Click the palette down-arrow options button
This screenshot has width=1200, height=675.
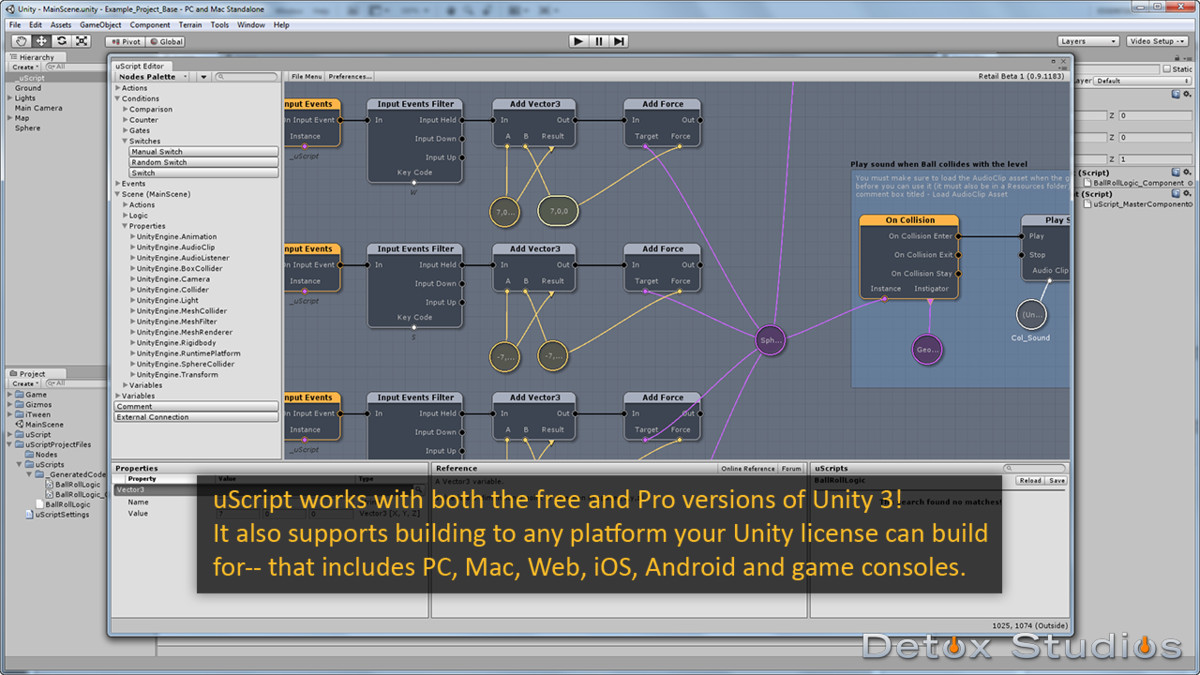tap(204, 76)
